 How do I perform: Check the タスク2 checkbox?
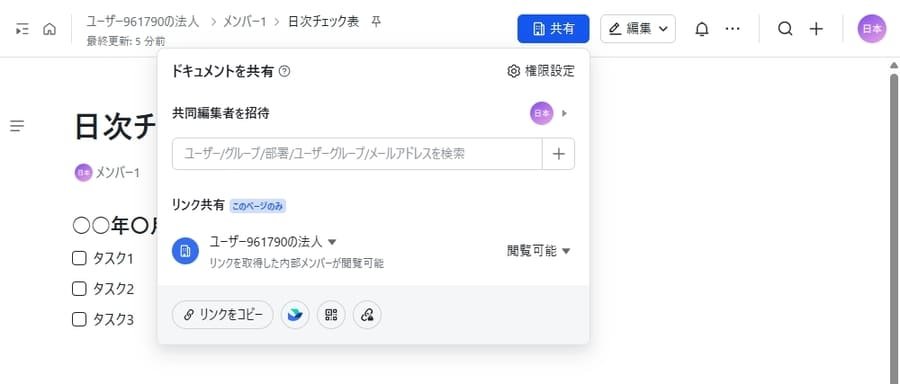(79, 289)
